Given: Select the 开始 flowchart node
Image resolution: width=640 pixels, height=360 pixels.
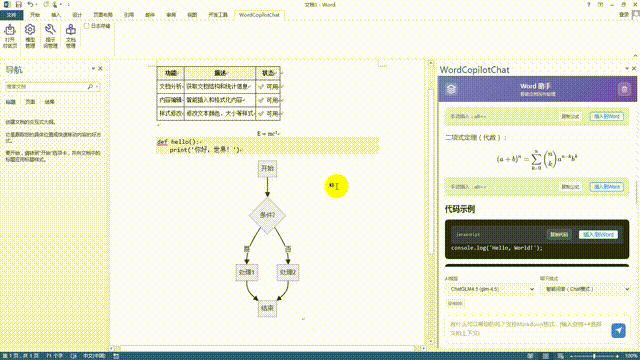Looking at the screenshot, I should coord(267,169).
